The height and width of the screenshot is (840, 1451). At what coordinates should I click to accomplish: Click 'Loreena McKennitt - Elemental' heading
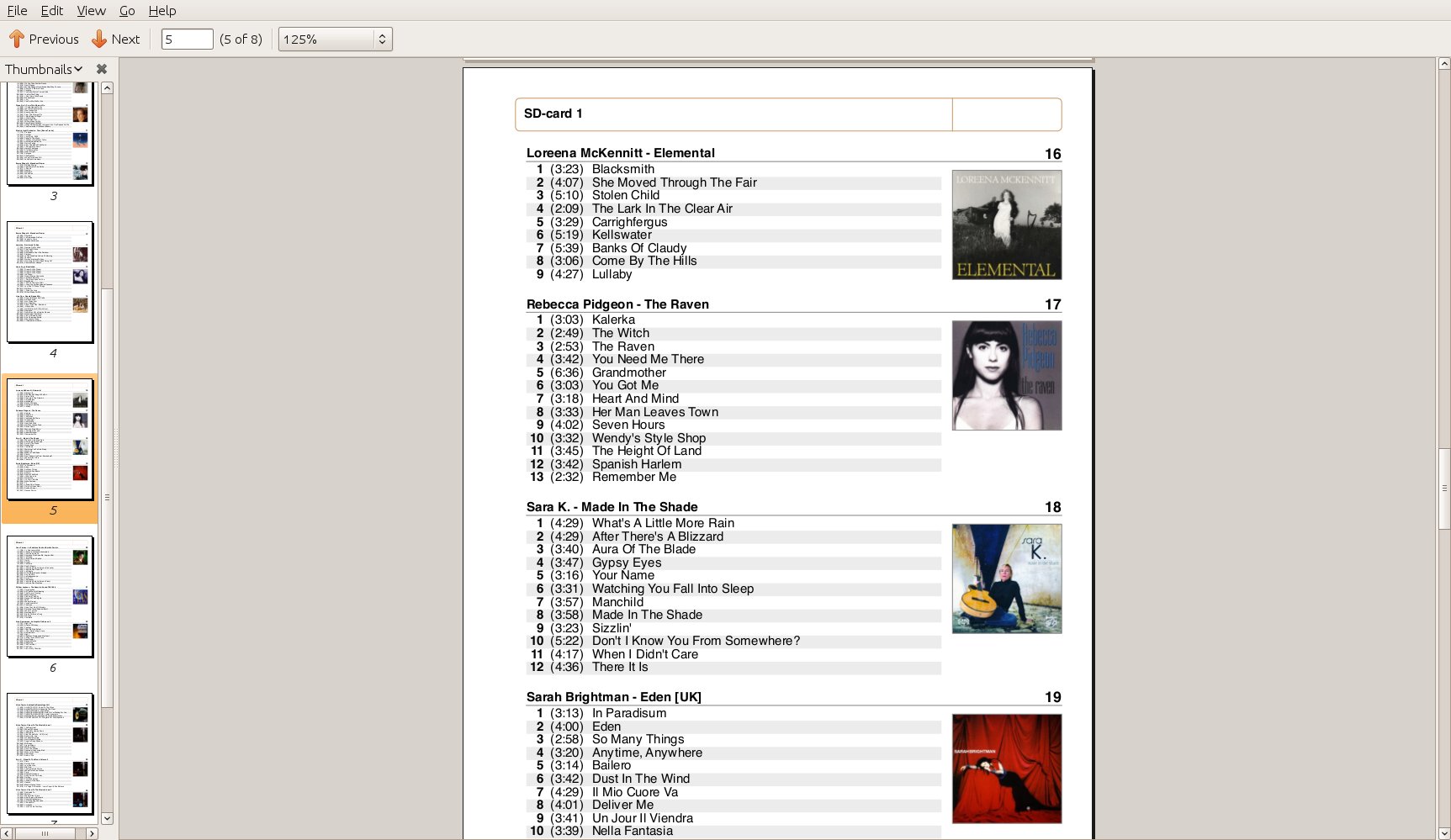pyautogui.click(x=621, y=153)
